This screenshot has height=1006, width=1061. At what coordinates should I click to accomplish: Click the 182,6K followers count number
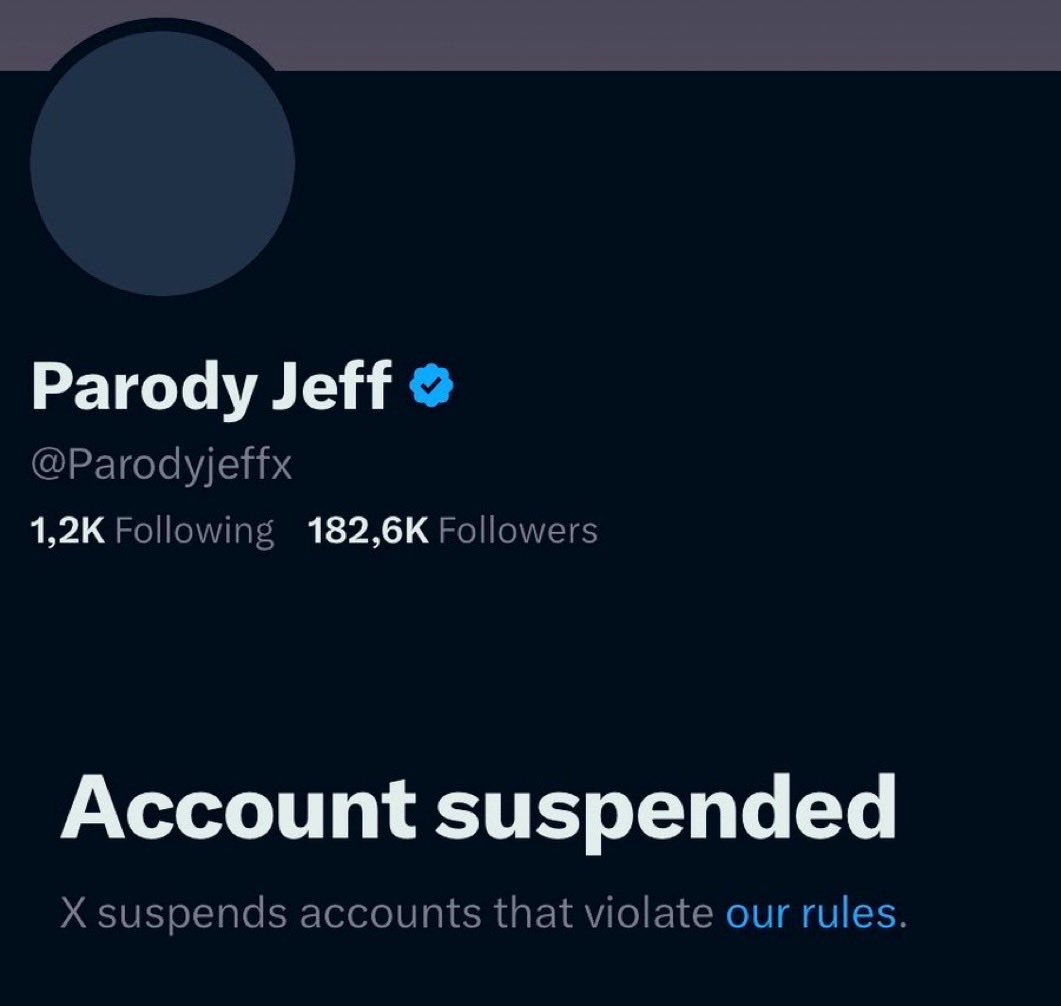click(368, 530)
